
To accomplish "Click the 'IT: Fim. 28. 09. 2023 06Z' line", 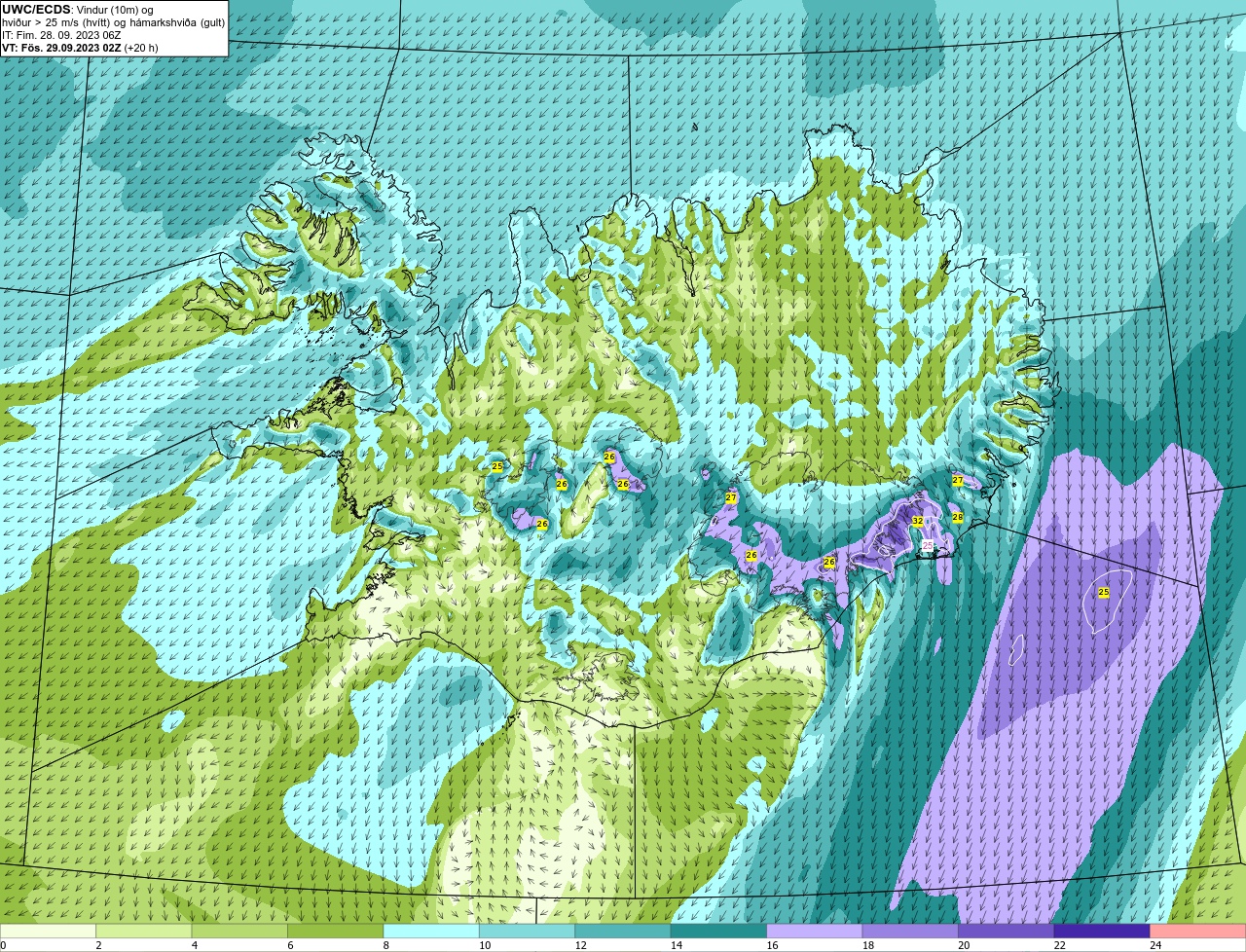I will [x=61, y=35].
